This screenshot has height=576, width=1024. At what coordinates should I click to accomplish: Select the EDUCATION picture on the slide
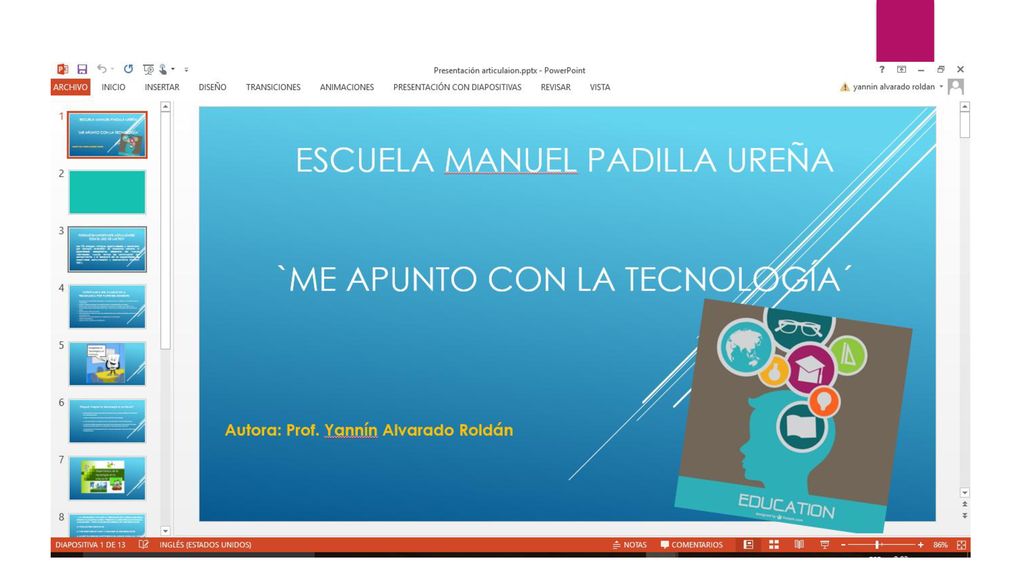point(793,415)
